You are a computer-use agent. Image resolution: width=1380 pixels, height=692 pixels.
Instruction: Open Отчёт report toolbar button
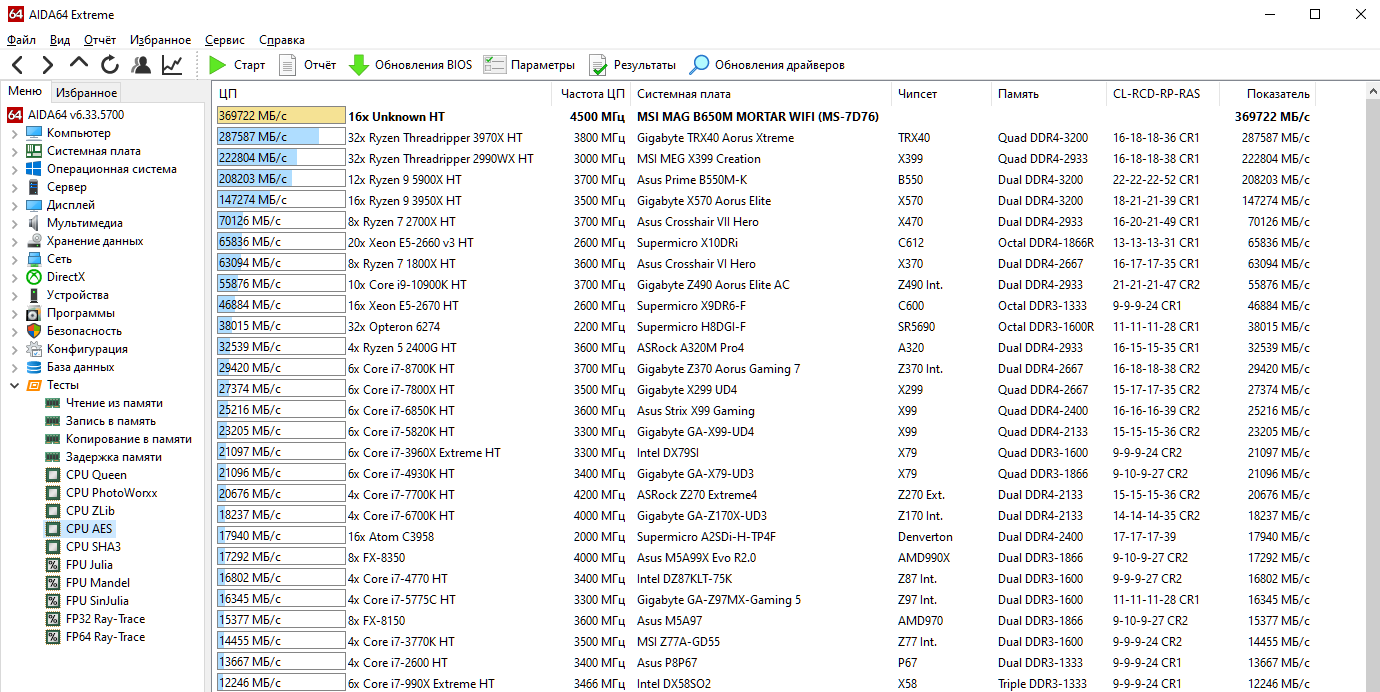307,65
